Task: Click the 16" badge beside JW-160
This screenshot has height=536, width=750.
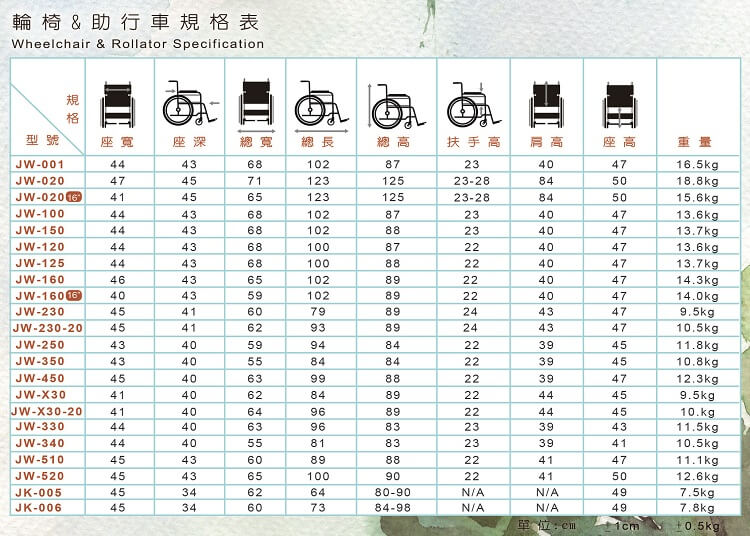Action: click(x=74, y=295)
